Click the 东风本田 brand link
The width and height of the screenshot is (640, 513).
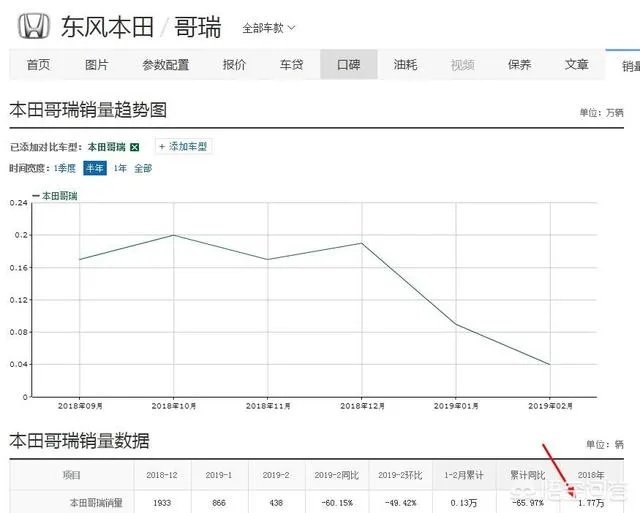tap(107, 27)
